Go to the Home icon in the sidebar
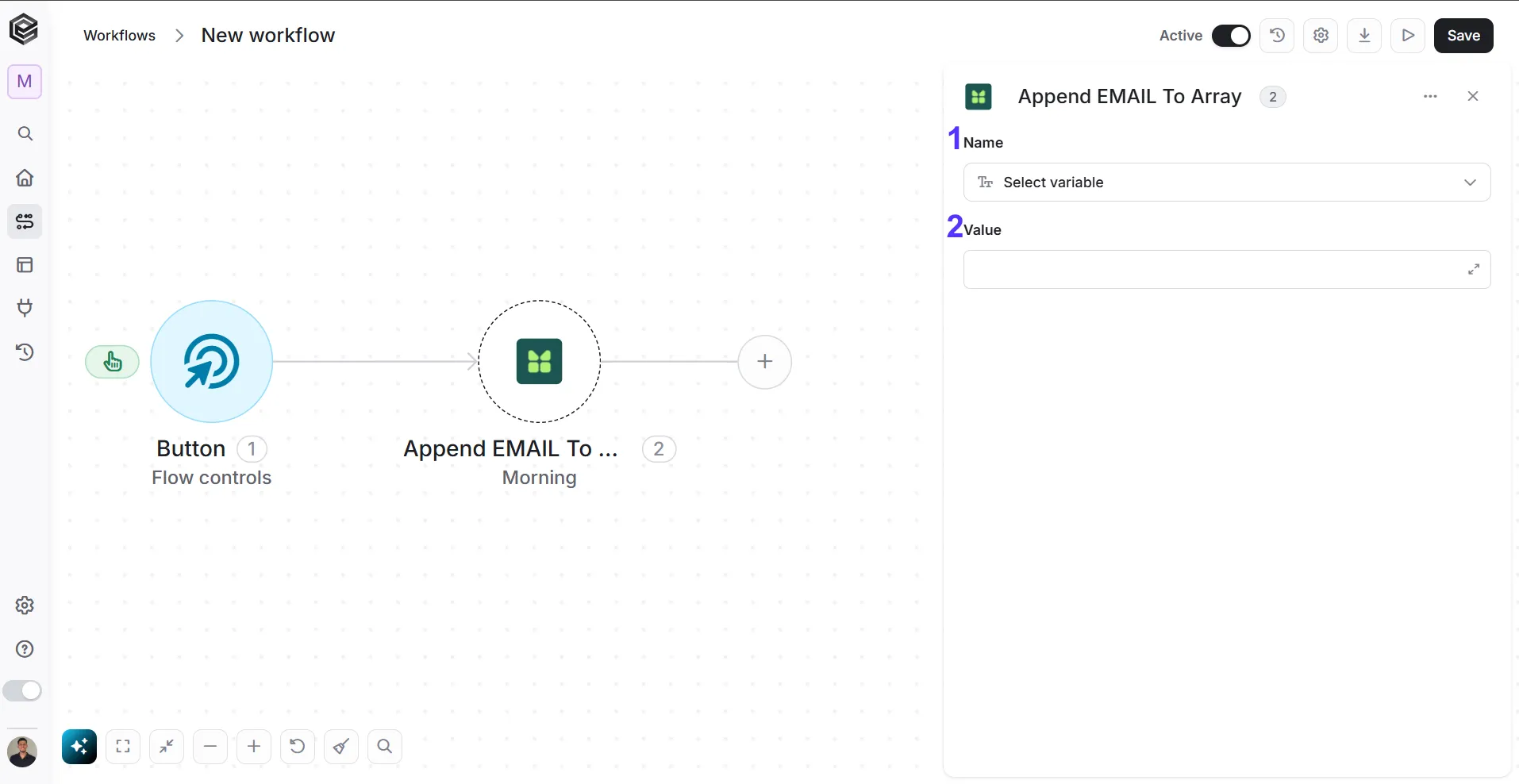The height and width of the screenshot is (784, 1519). (x=25, y=177)
